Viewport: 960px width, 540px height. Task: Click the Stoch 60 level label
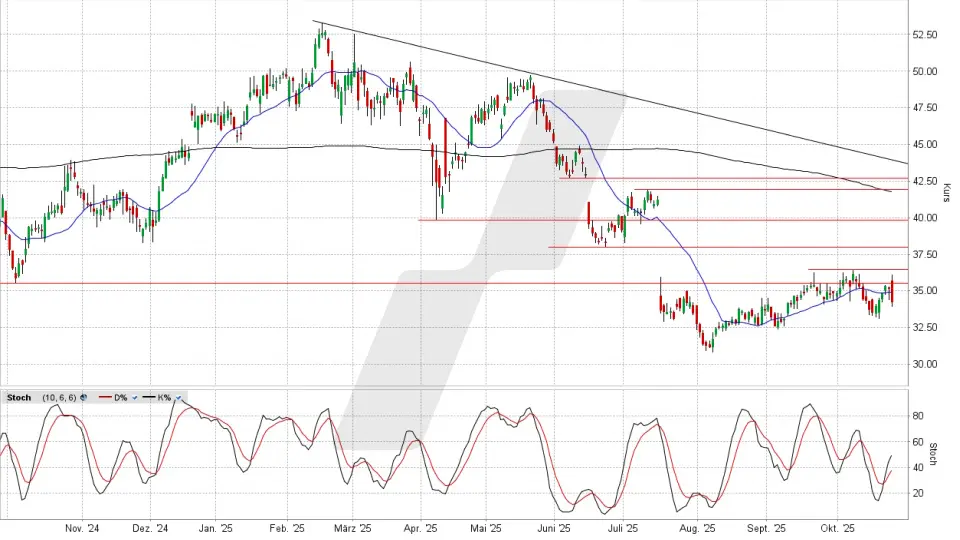click(917, 442)
